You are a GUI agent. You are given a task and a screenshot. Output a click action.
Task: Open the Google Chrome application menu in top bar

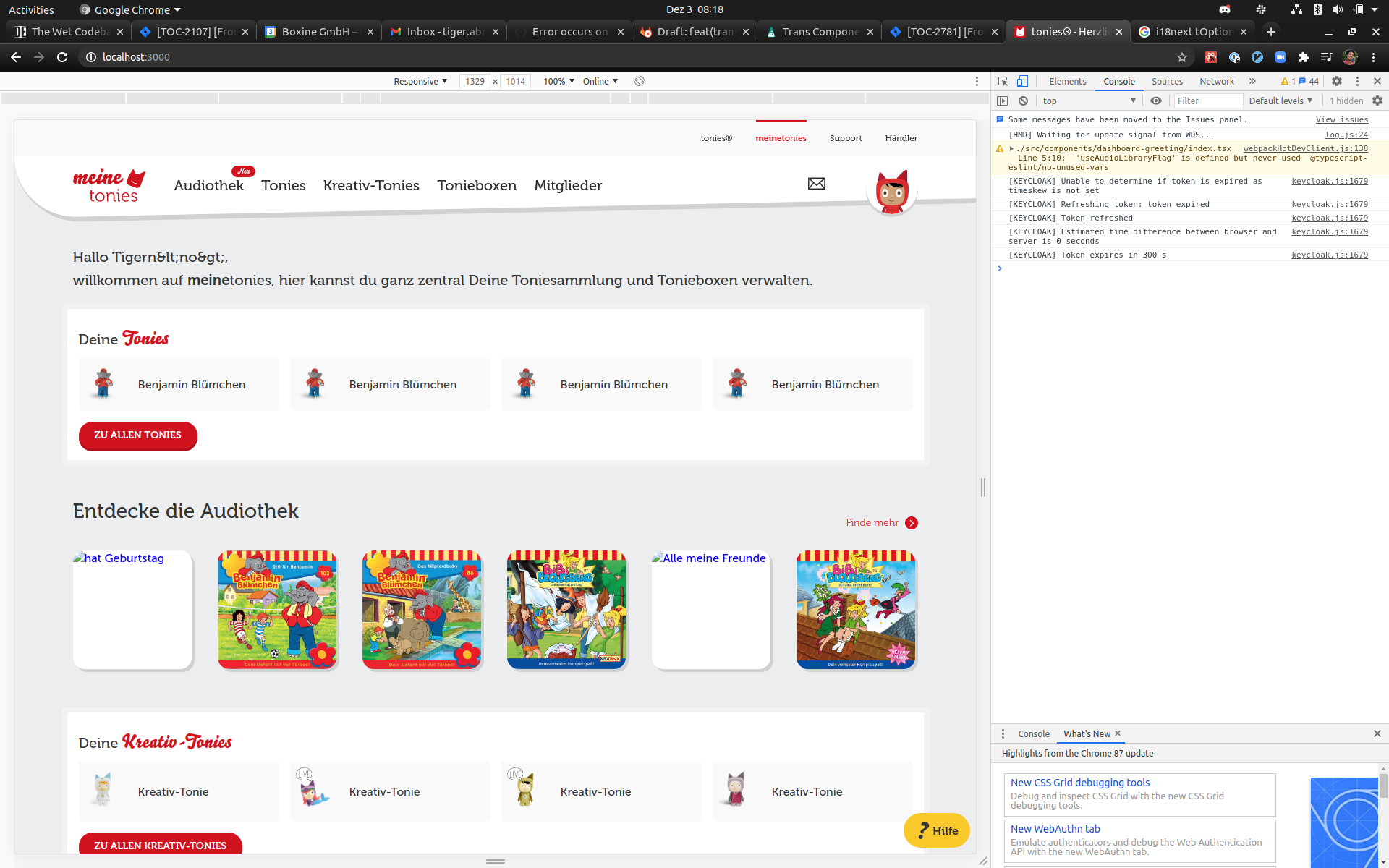pos(130,9)
